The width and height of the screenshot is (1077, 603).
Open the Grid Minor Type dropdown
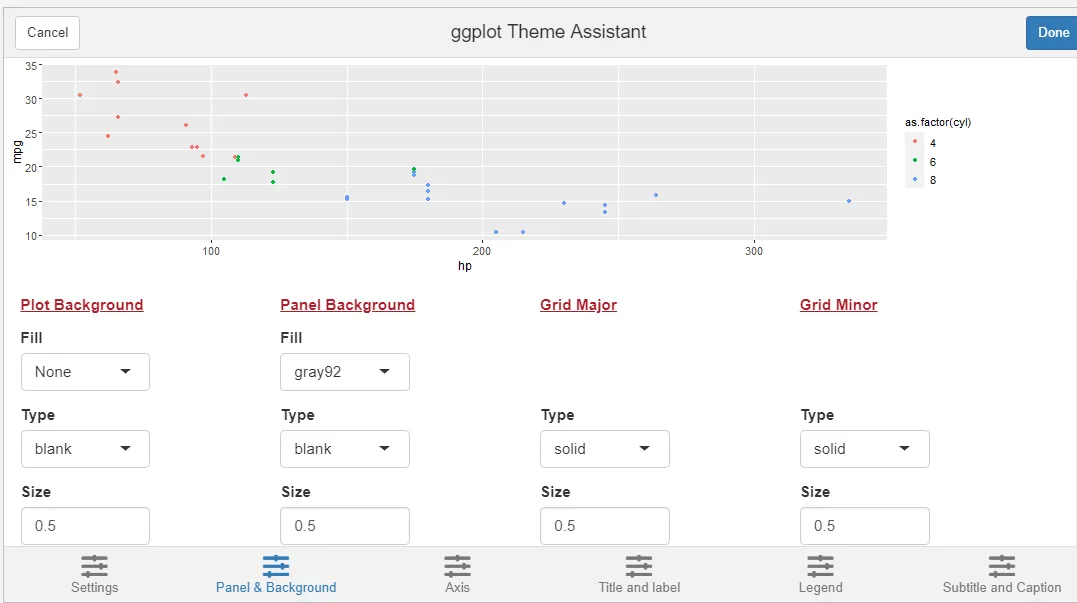click(x=865, y=449)
